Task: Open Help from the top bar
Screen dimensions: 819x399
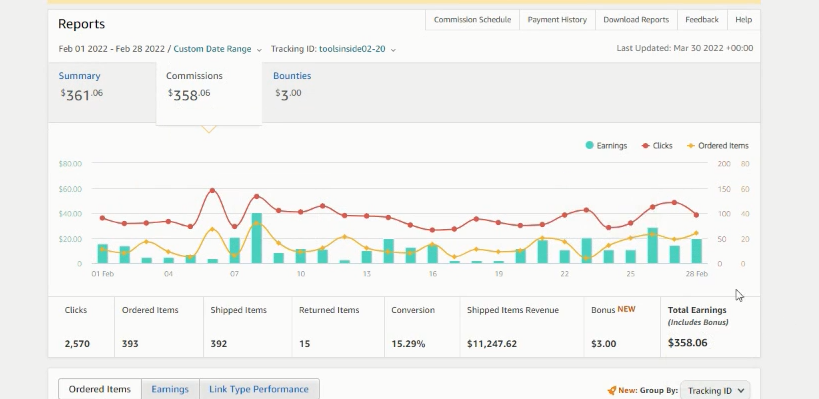Action: pos(743,20)
